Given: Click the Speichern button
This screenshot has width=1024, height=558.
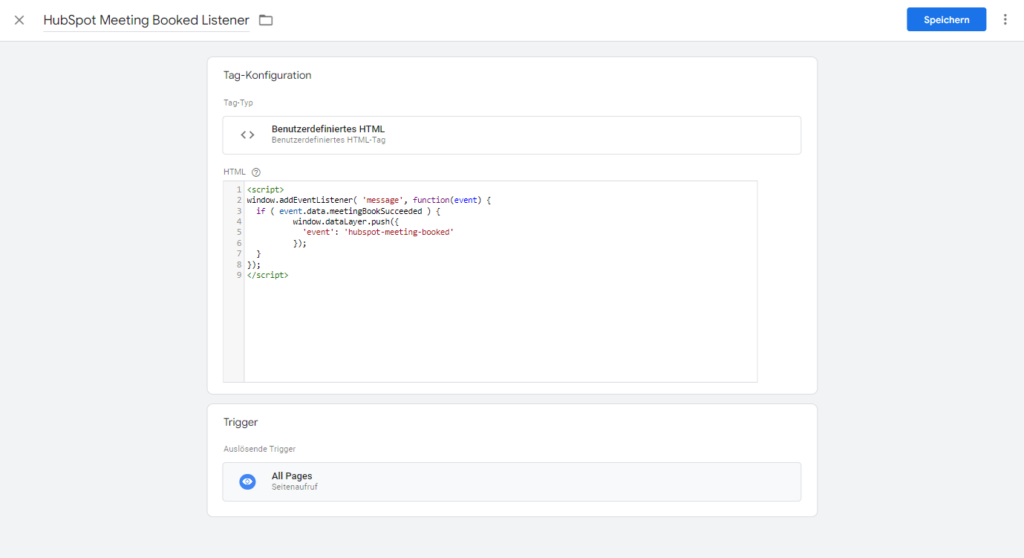Looking at the screenshot, I should [x=946, y=20].
